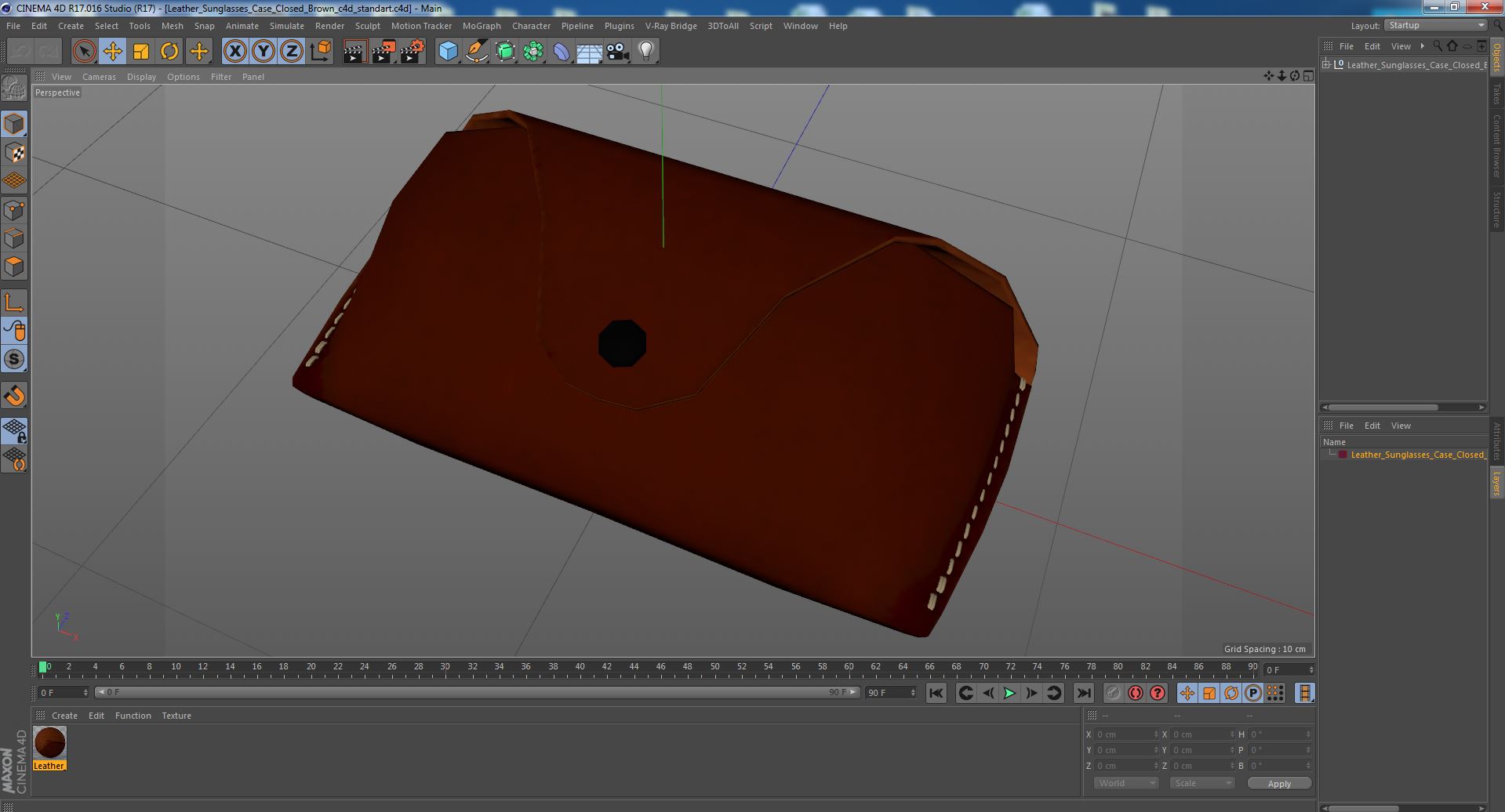Open the MoGraph menu

[482, 26]
